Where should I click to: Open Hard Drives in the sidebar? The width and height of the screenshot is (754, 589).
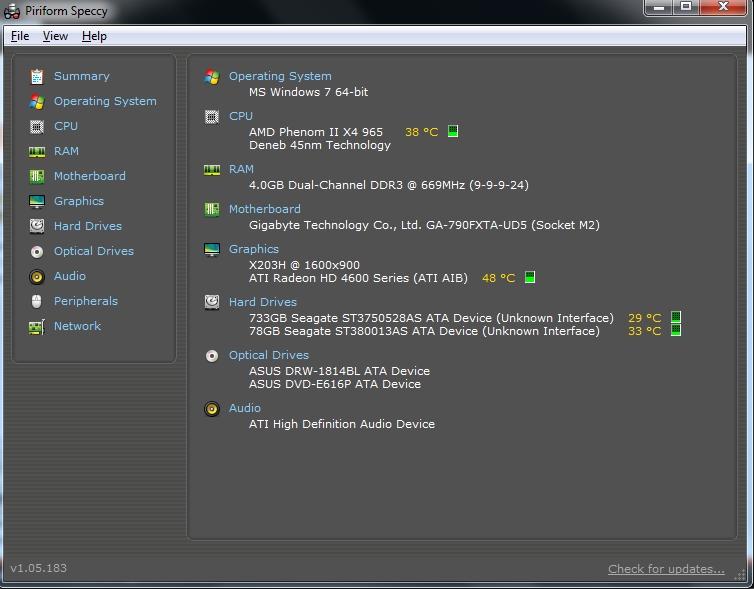click(88, 226)
